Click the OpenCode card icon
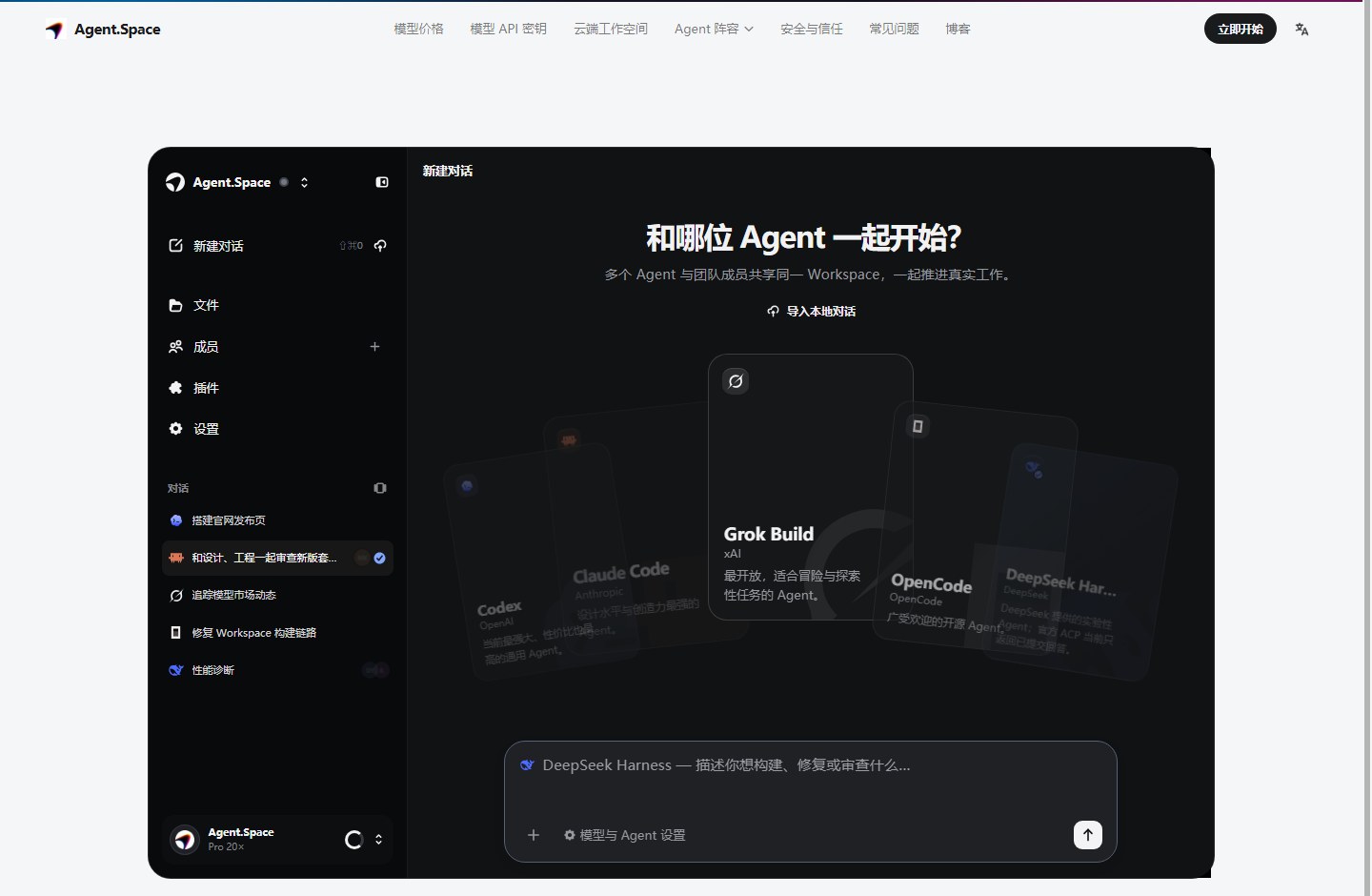Viewport: 1372px width, 896px height. (918, 426)
